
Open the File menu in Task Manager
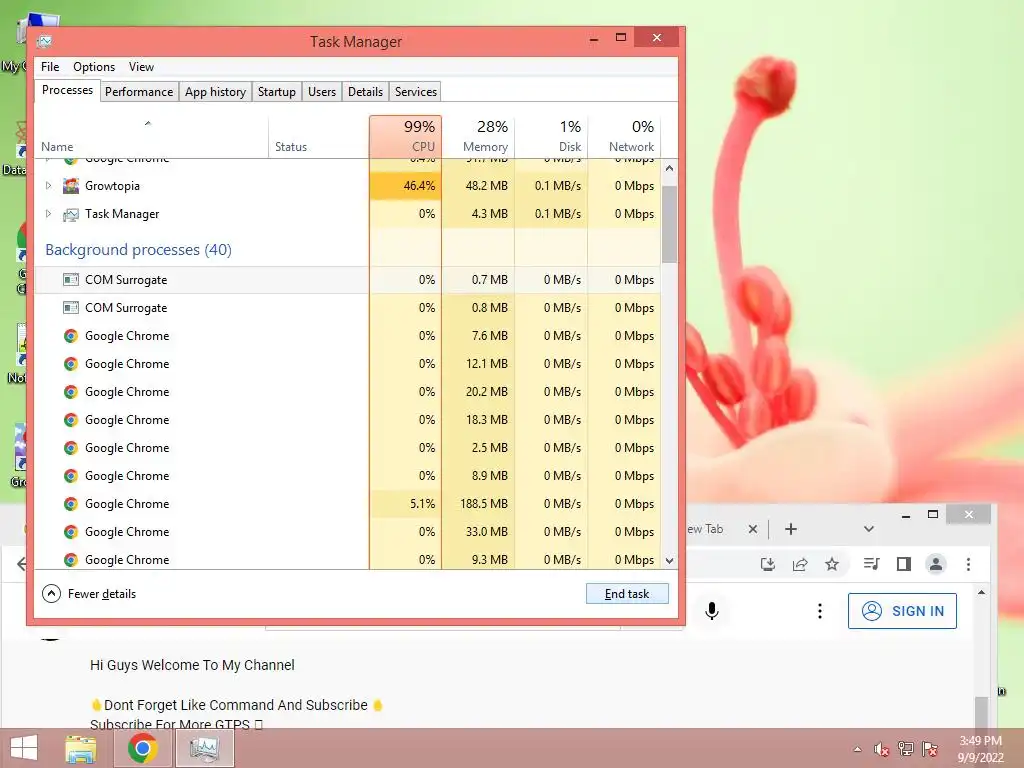point(50,67)
